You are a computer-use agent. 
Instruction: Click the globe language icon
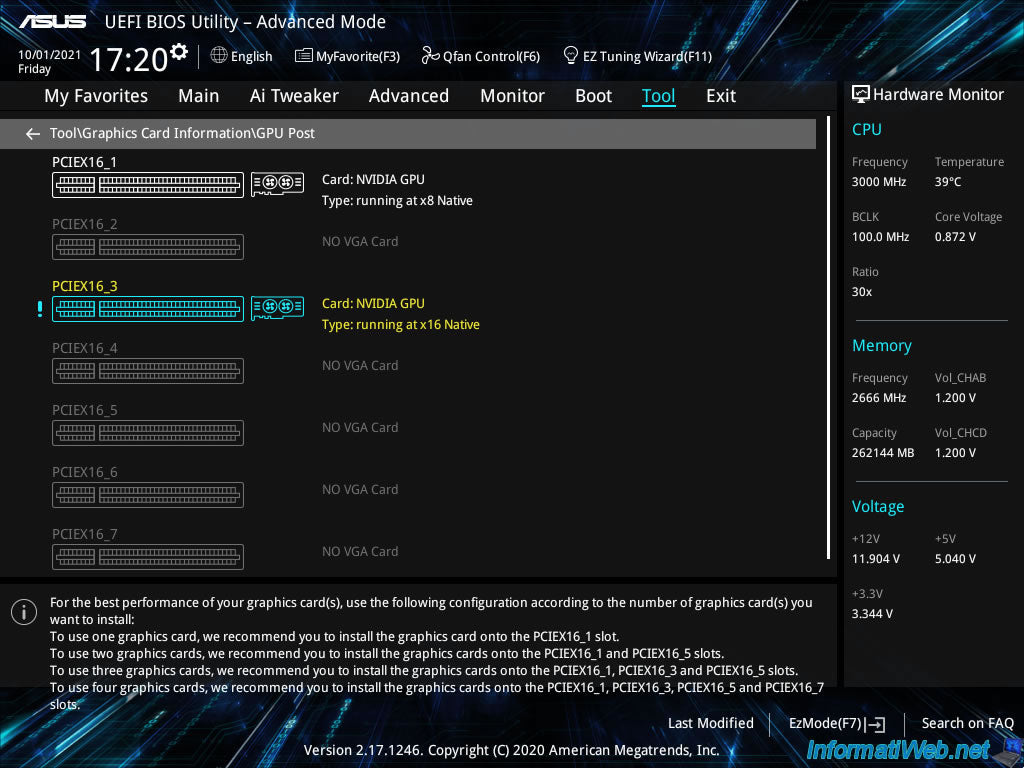point(219,56)
